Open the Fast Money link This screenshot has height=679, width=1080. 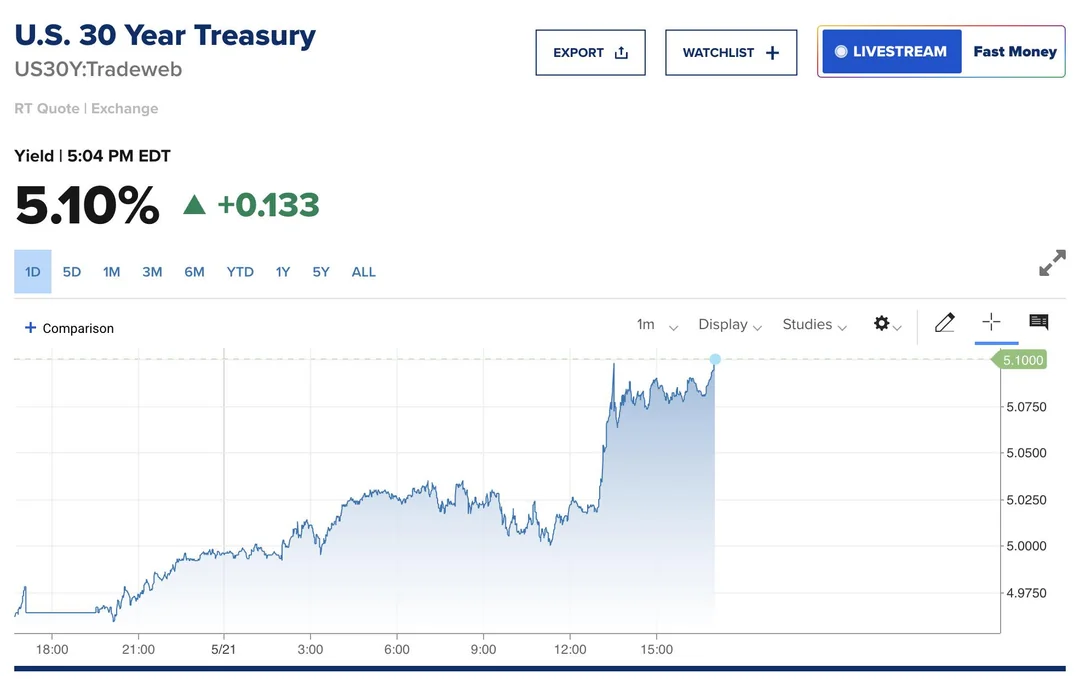(x=1014, y=52)
